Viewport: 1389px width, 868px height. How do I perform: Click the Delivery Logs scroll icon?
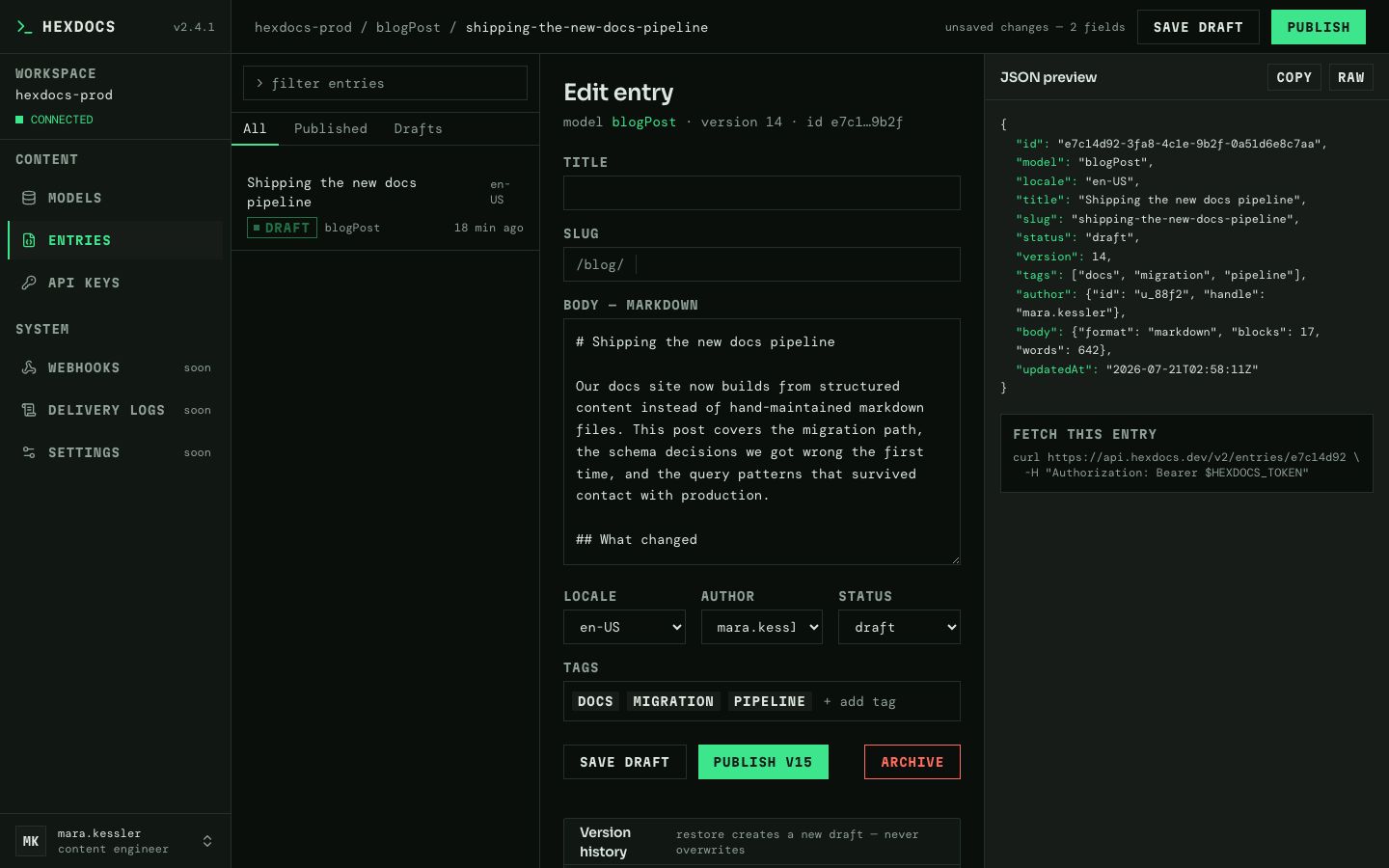point(29,410)
